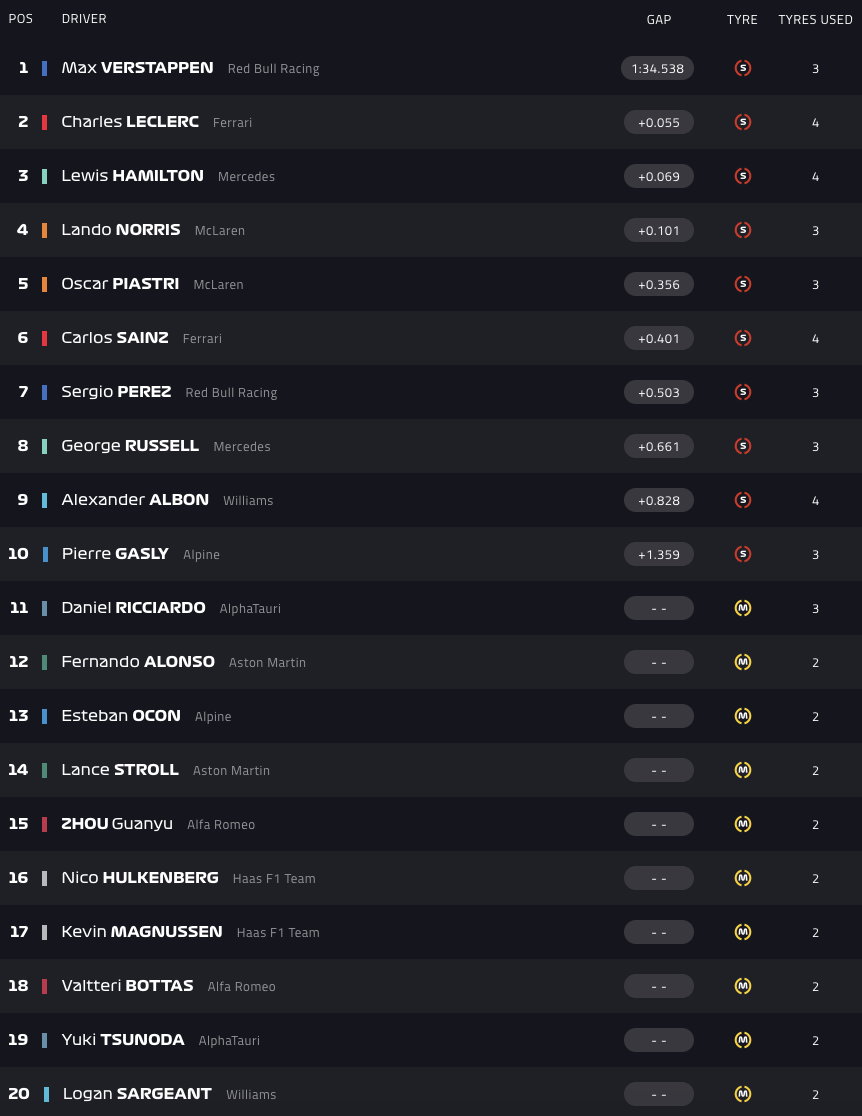The image size is (862, 1116).
Task: Click Leclerc's +0.055 gap badge
Action: click(x=658, y=122)
